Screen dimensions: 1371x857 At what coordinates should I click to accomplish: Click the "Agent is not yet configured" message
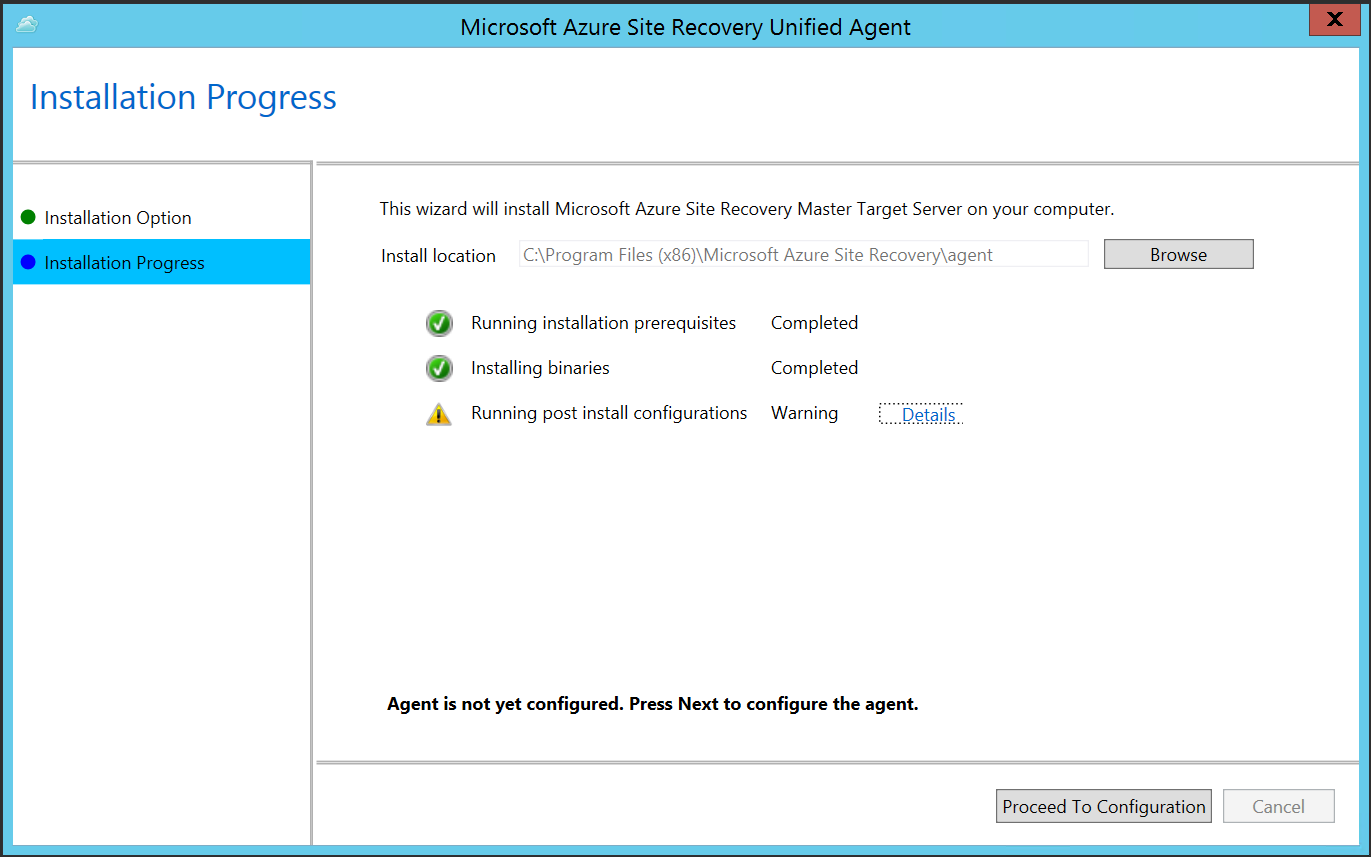click(x=652, y=704)
